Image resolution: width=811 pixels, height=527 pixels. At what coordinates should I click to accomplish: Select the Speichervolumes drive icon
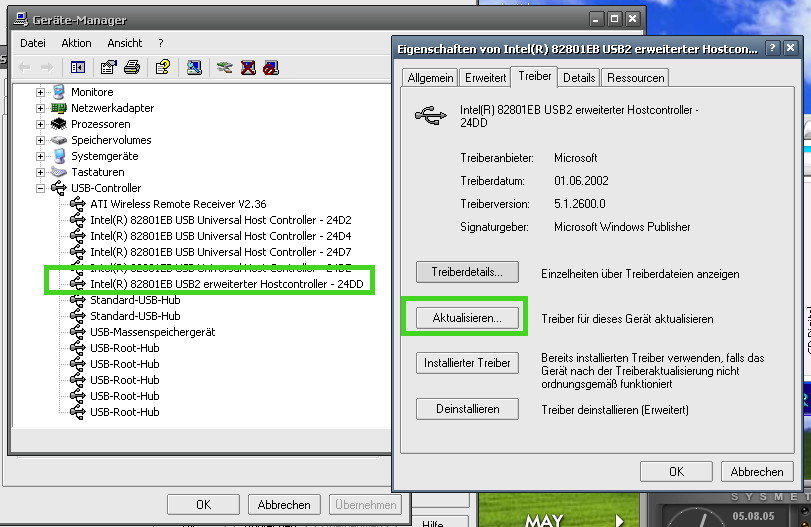(x=59, y=140)
